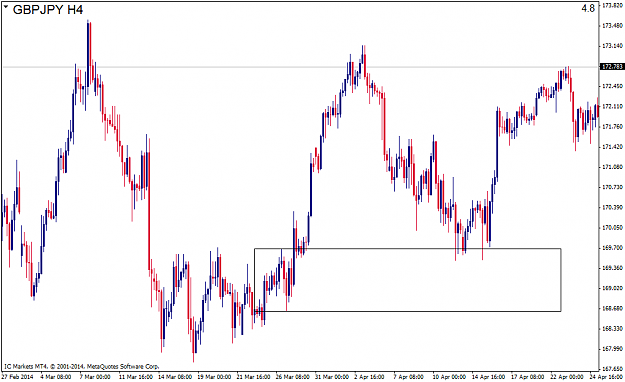Click the 10 Apr 00:00 time label
The width and height of the screenshot is (625, 382).
click(x=449, y=377)
